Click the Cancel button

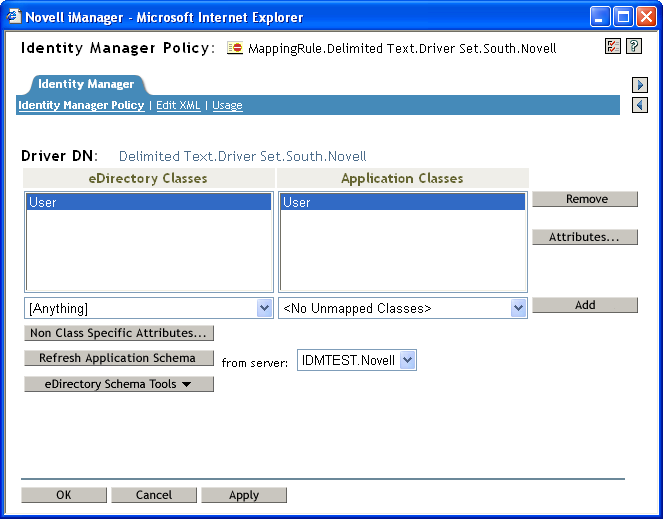(154, 495)
